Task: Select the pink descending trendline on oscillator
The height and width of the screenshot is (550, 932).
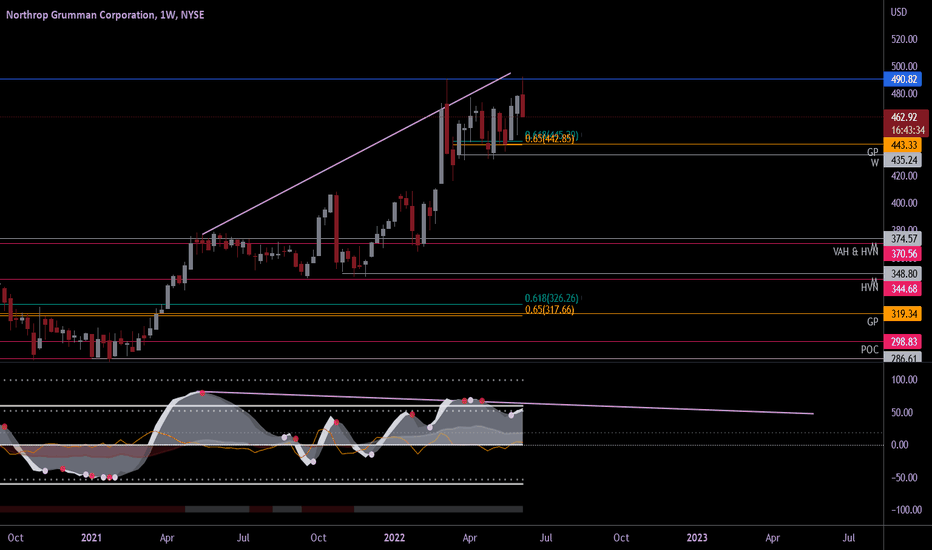Action: tap(508, 403)
